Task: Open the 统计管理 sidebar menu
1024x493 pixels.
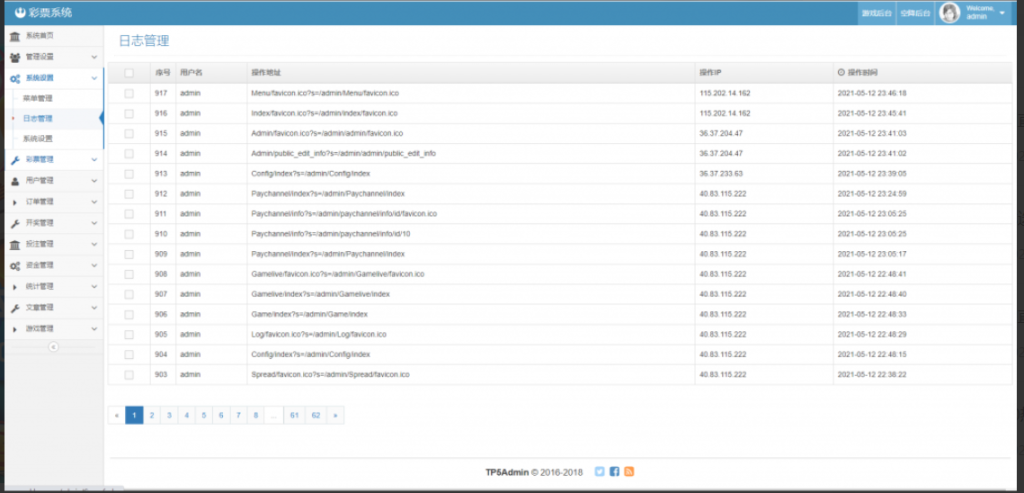Action: (39, 287)
